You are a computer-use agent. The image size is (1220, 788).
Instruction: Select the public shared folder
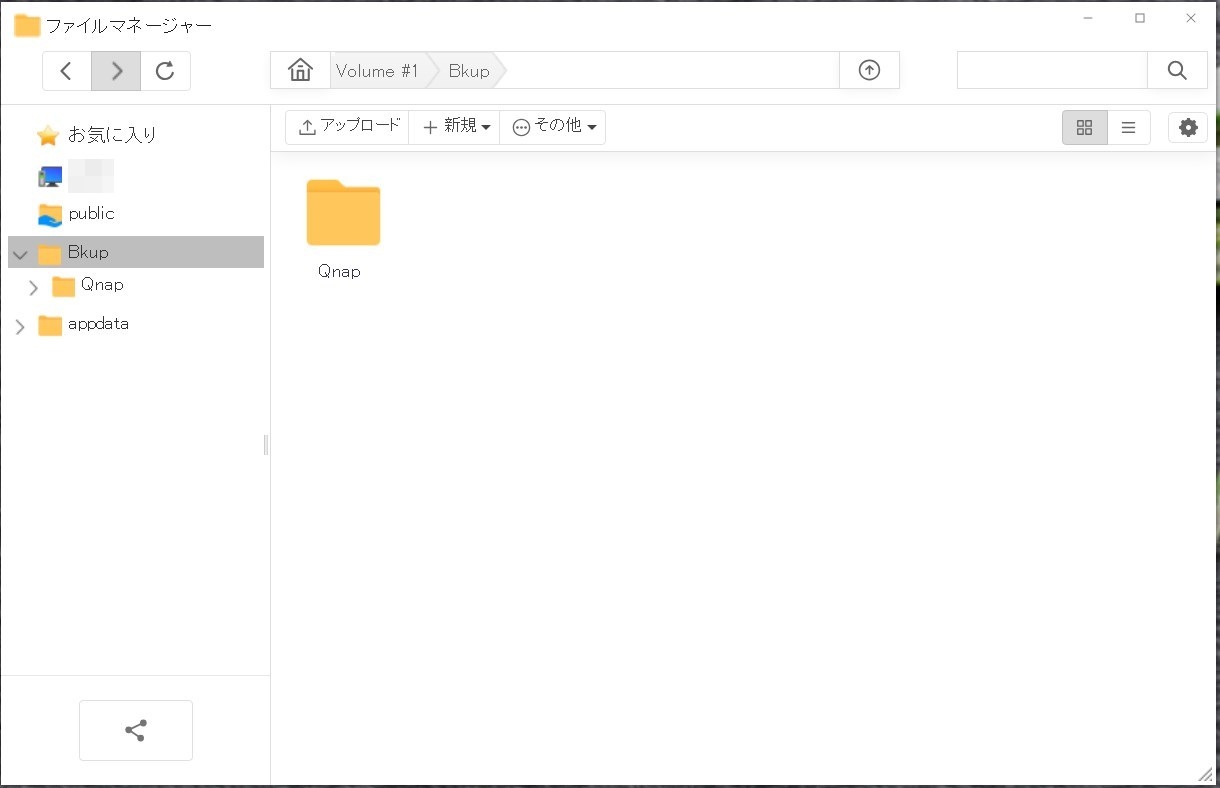click(91, 214)
